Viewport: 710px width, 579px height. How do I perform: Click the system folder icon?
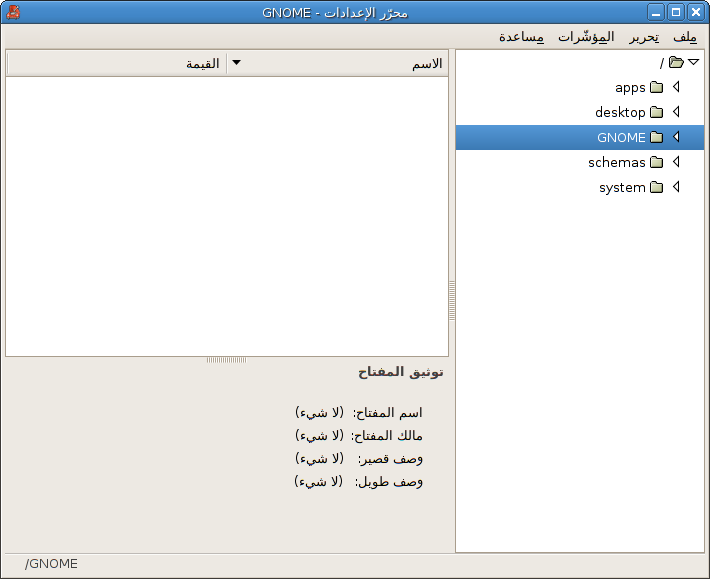656,187
